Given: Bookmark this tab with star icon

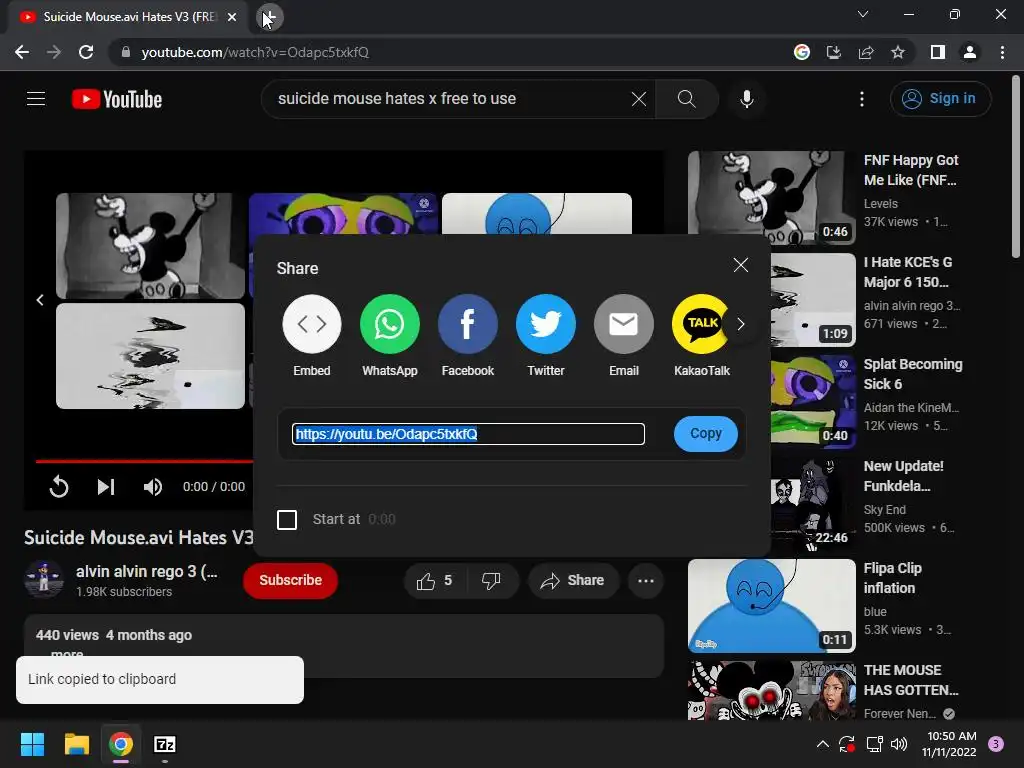Looking at the screenshot, I should pos(898,52).
